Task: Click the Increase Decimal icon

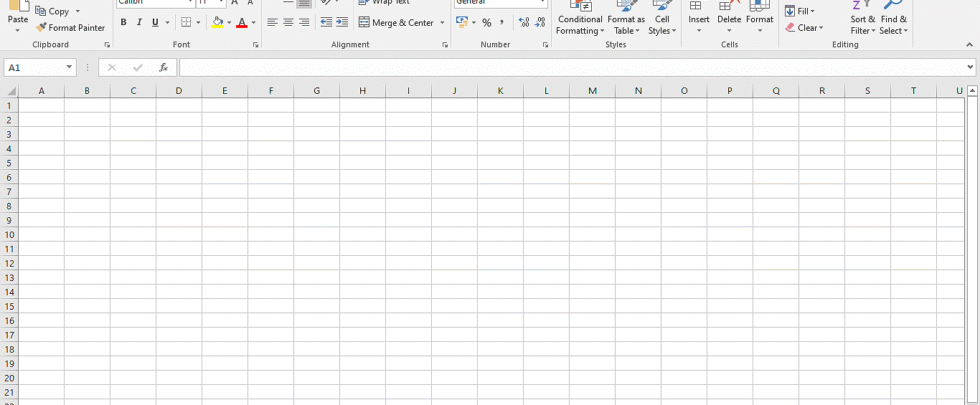Action: click(x=523, y=22)
